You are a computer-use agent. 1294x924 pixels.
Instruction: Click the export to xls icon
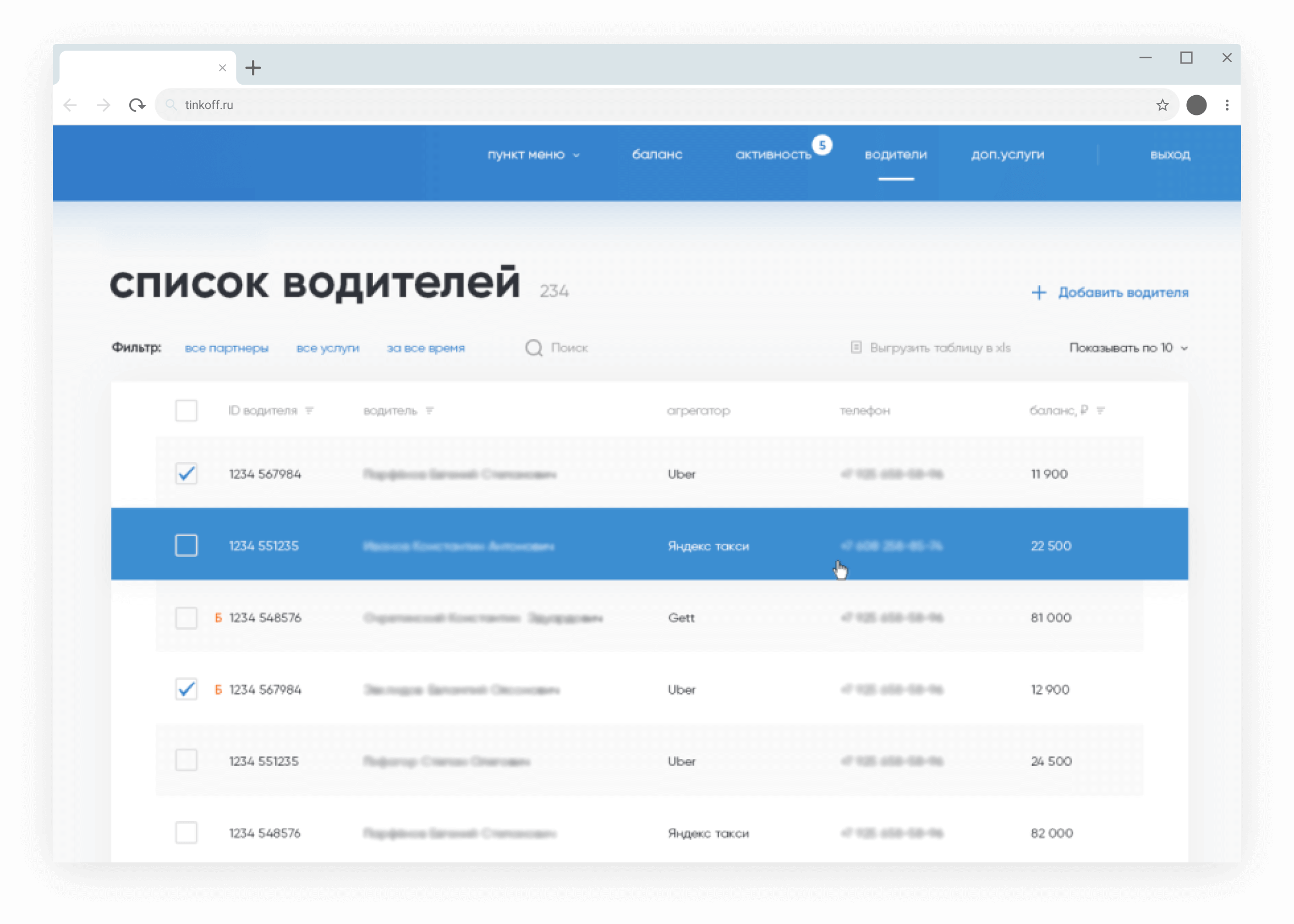(857, 347)
